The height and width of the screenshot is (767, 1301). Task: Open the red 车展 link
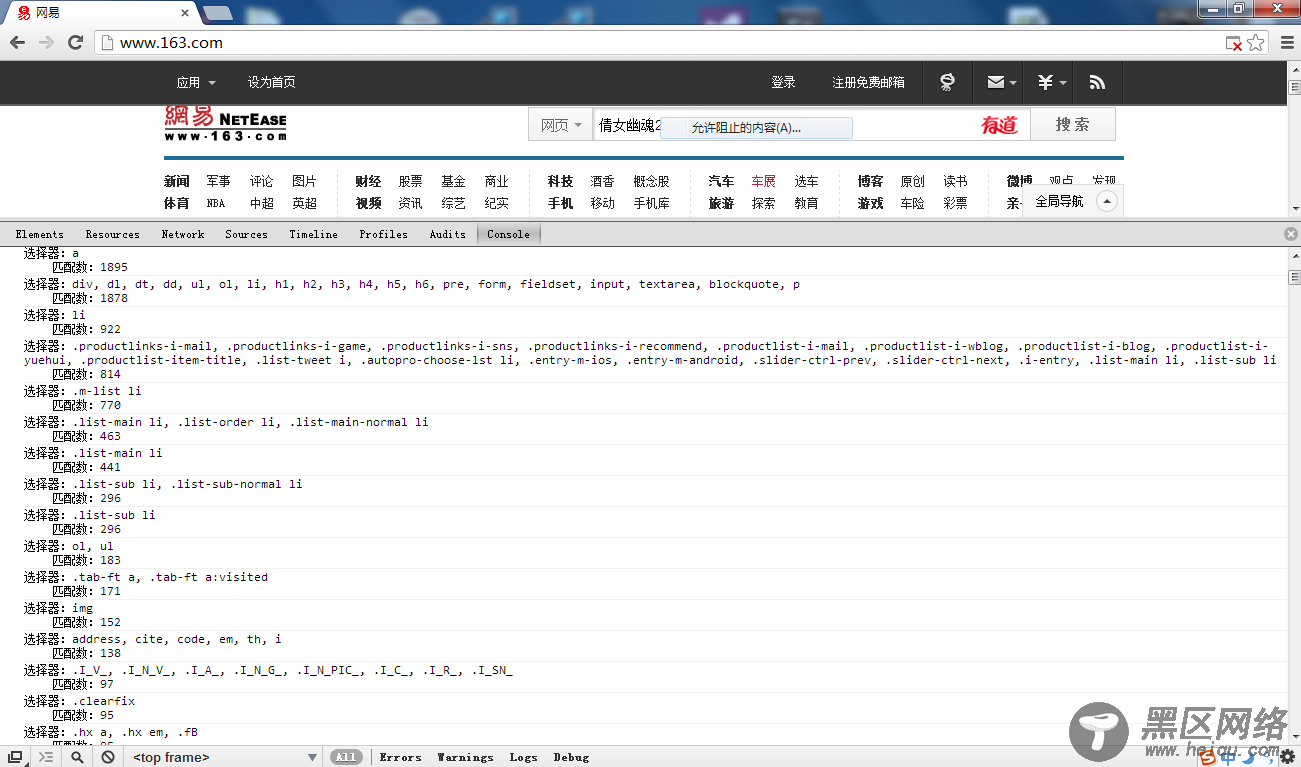tap(763, 181)
